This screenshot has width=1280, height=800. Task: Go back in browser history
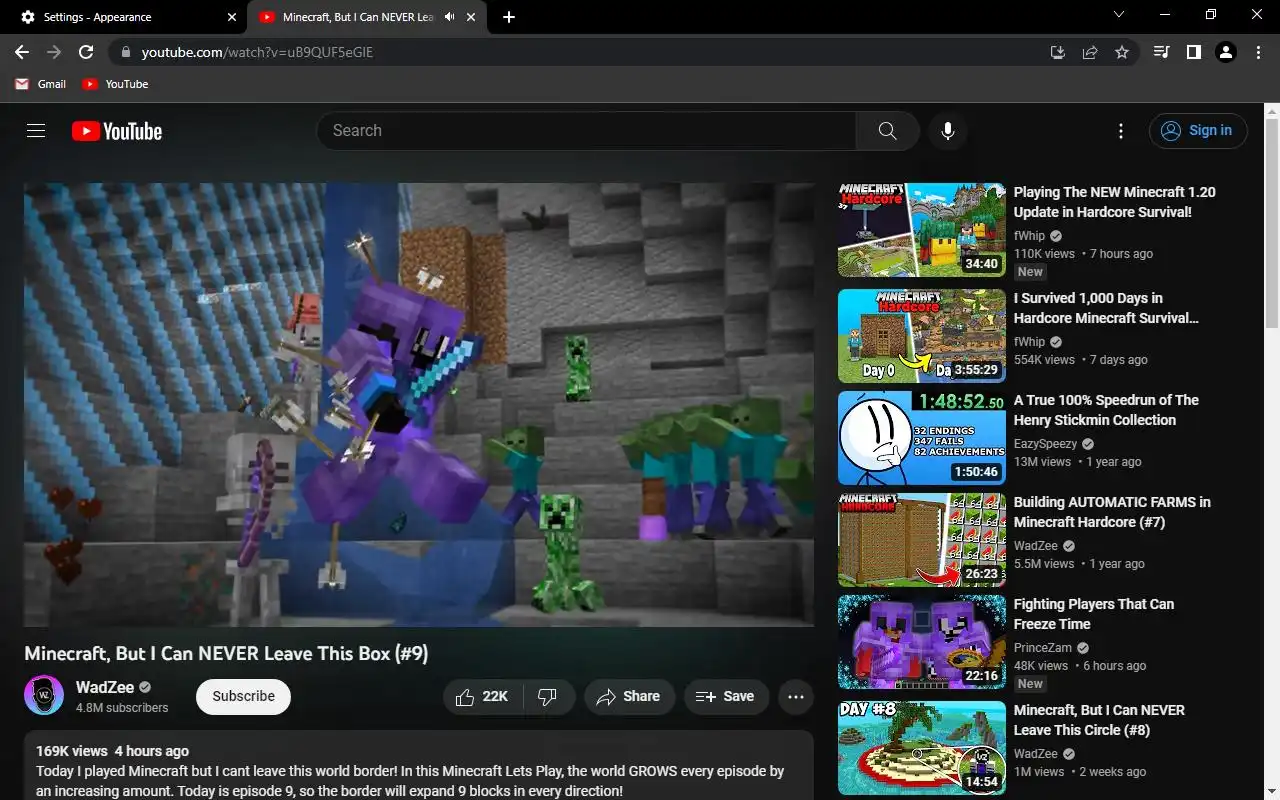[x=22, y=52]
